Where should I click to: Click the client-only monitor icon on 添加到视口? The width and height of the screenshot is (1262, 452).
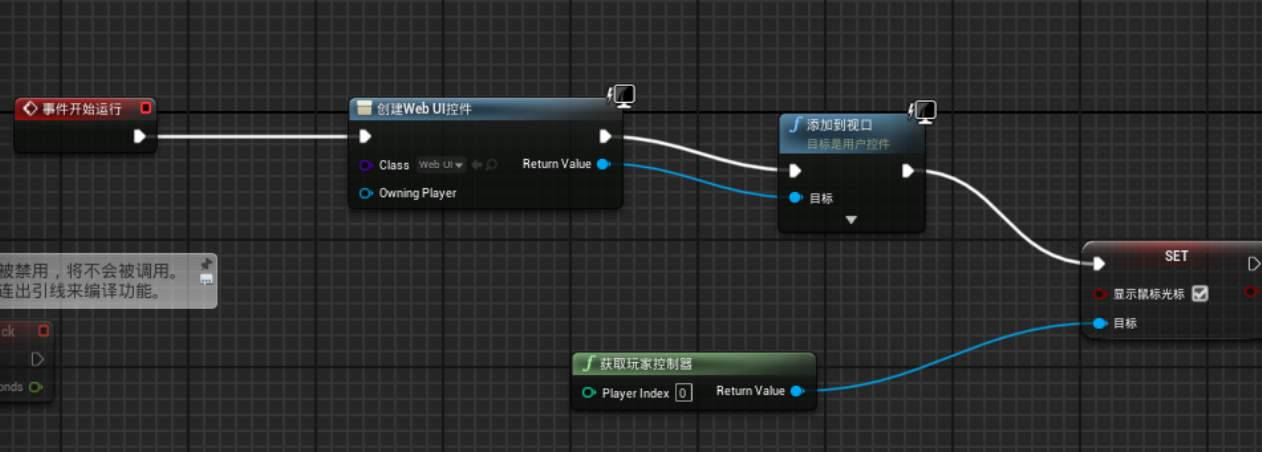[925, 110]
